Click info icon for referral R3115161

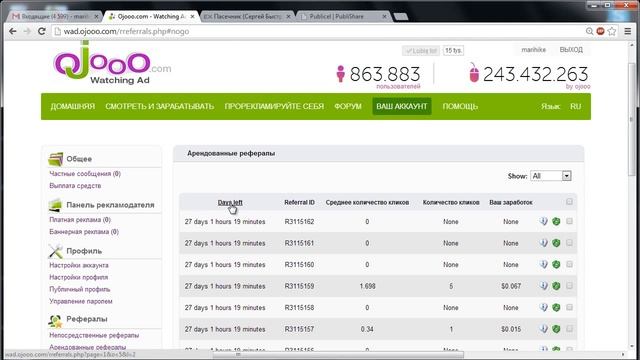[543, 243]
